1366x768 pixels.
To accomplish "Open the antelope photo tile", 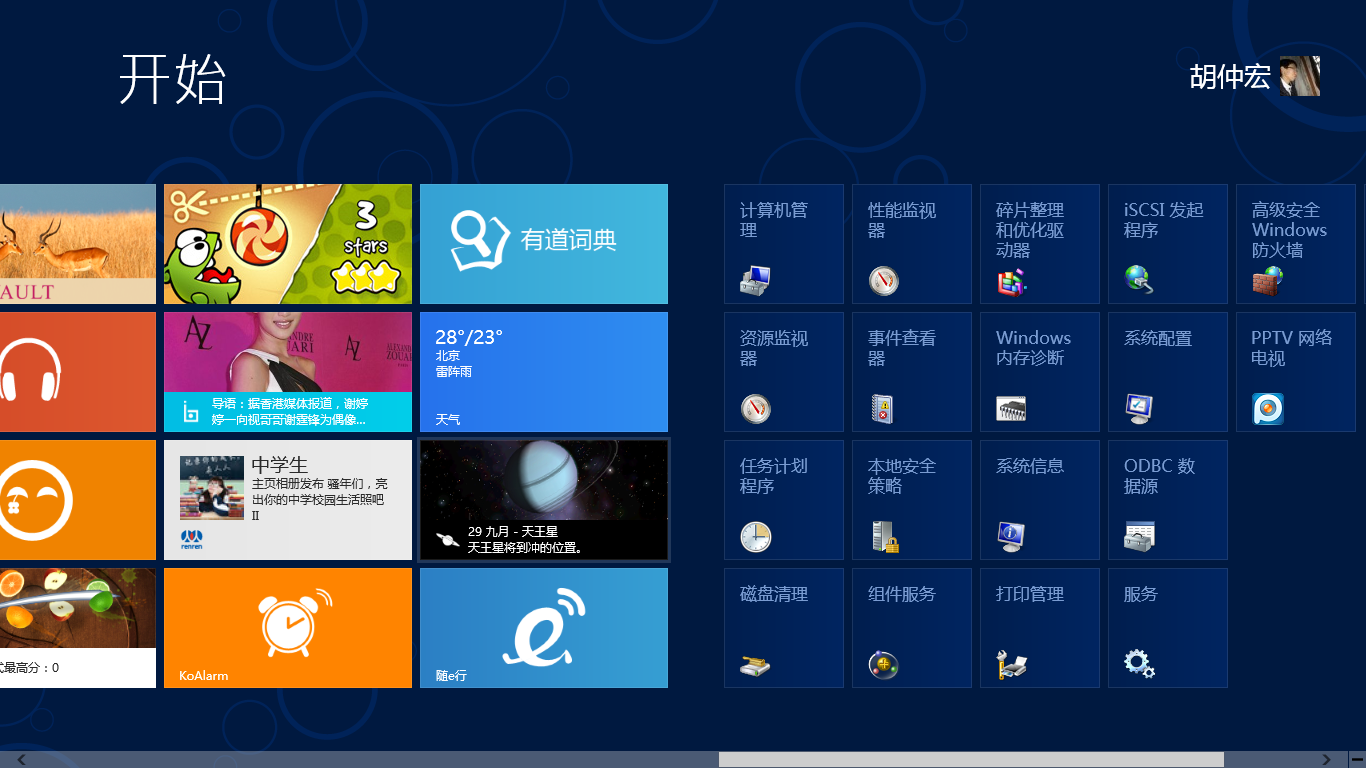I will pyautogui.click(x=78, y=244).
